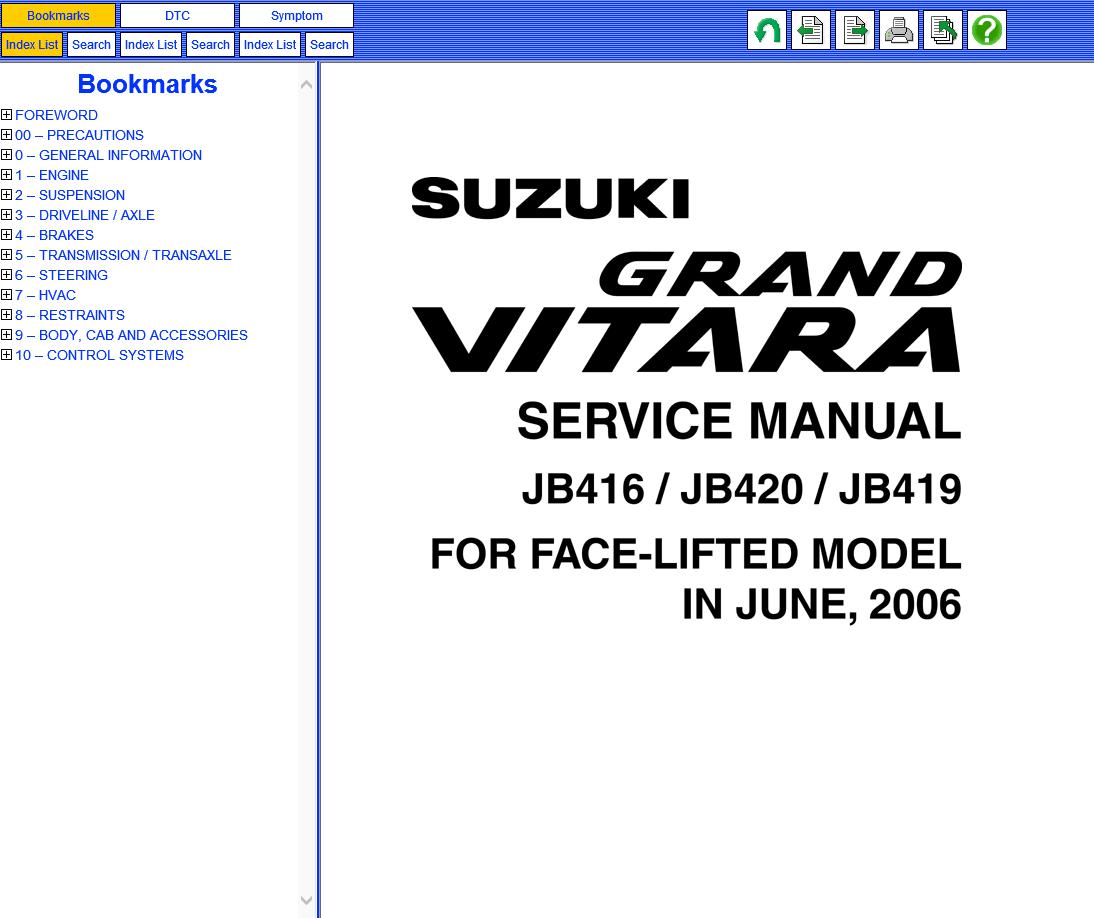This screenshot has width=1094, height=918.
Task: Open the 1 – ENGINE link
Action: tap(52, 175)
